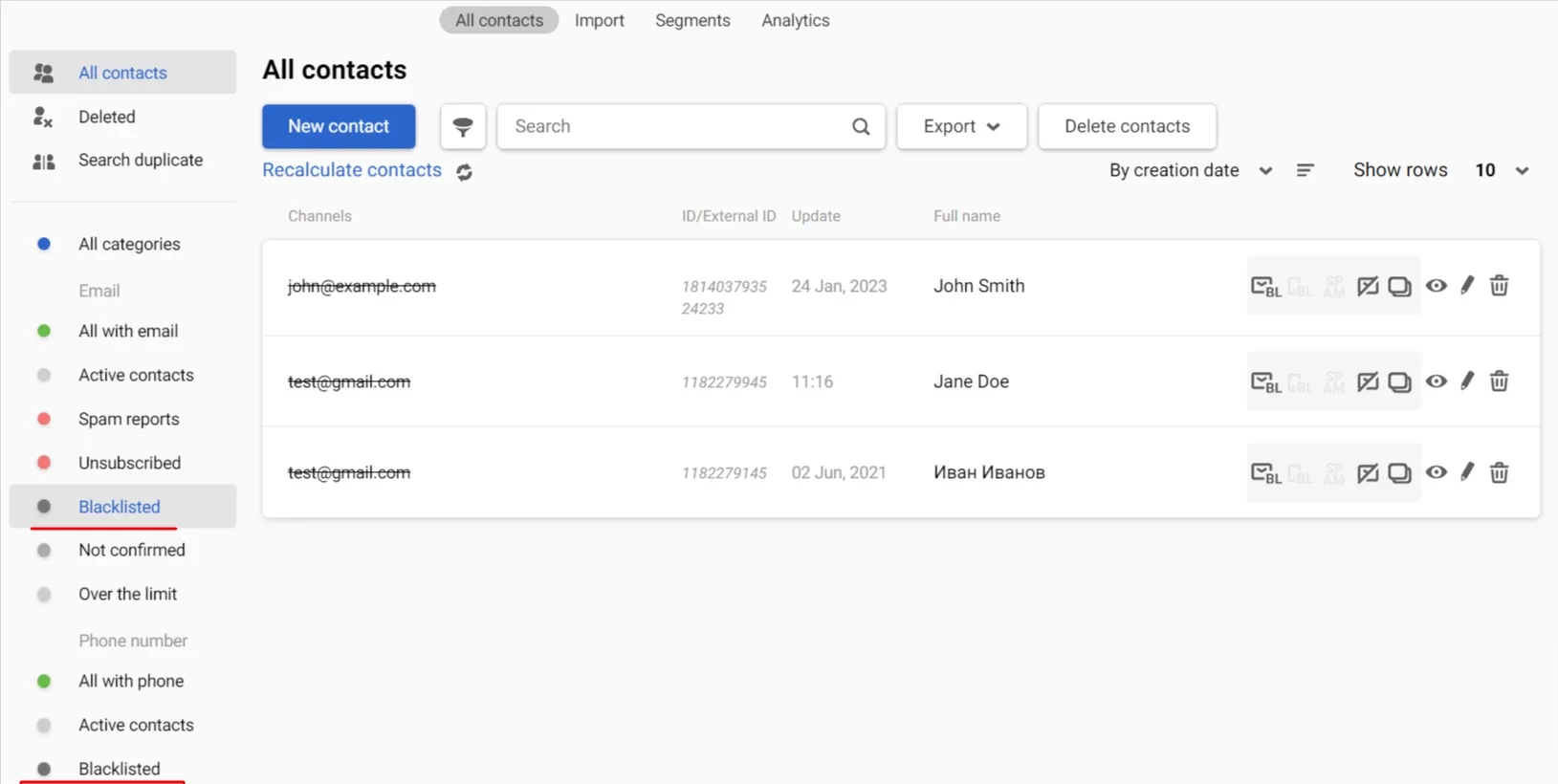View John Smith contact with eye icon
The image size is (1558, 784).
1437,285
